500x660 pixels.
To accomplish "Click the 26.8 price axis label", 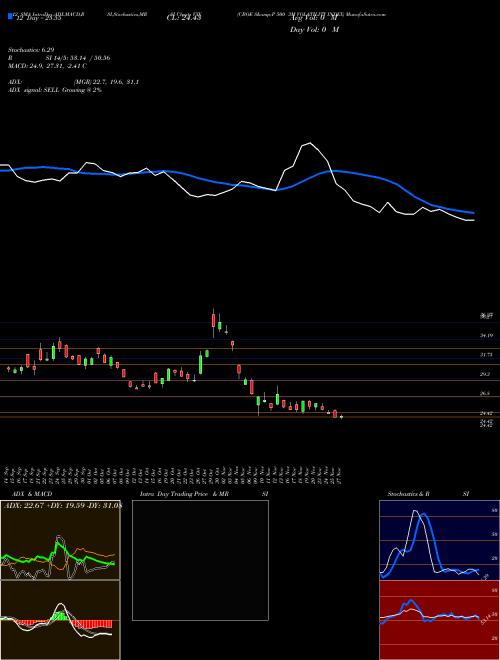I will (x=484, y=393).
